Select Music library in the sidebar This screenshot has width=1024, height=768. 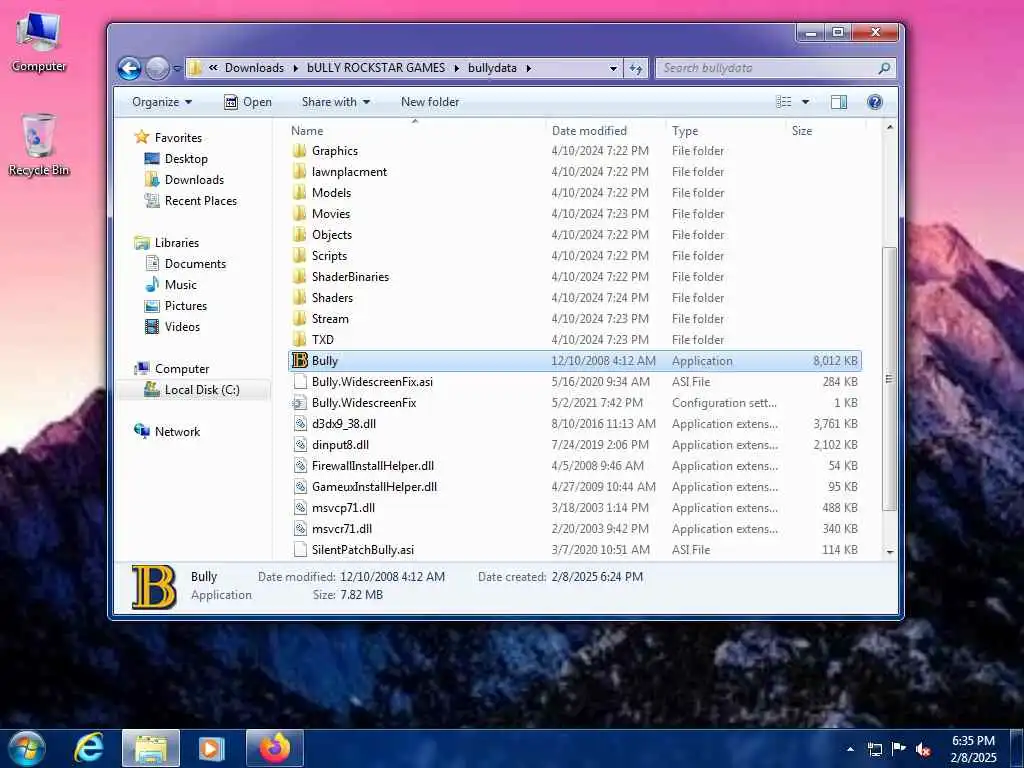click(x=181, y=285)
